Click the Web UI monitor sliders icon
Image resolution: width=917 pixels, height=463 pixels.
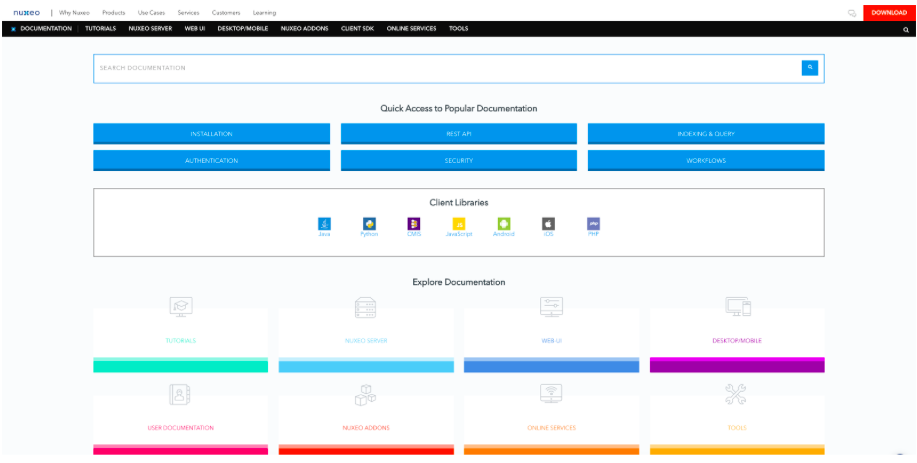[551, 307]
